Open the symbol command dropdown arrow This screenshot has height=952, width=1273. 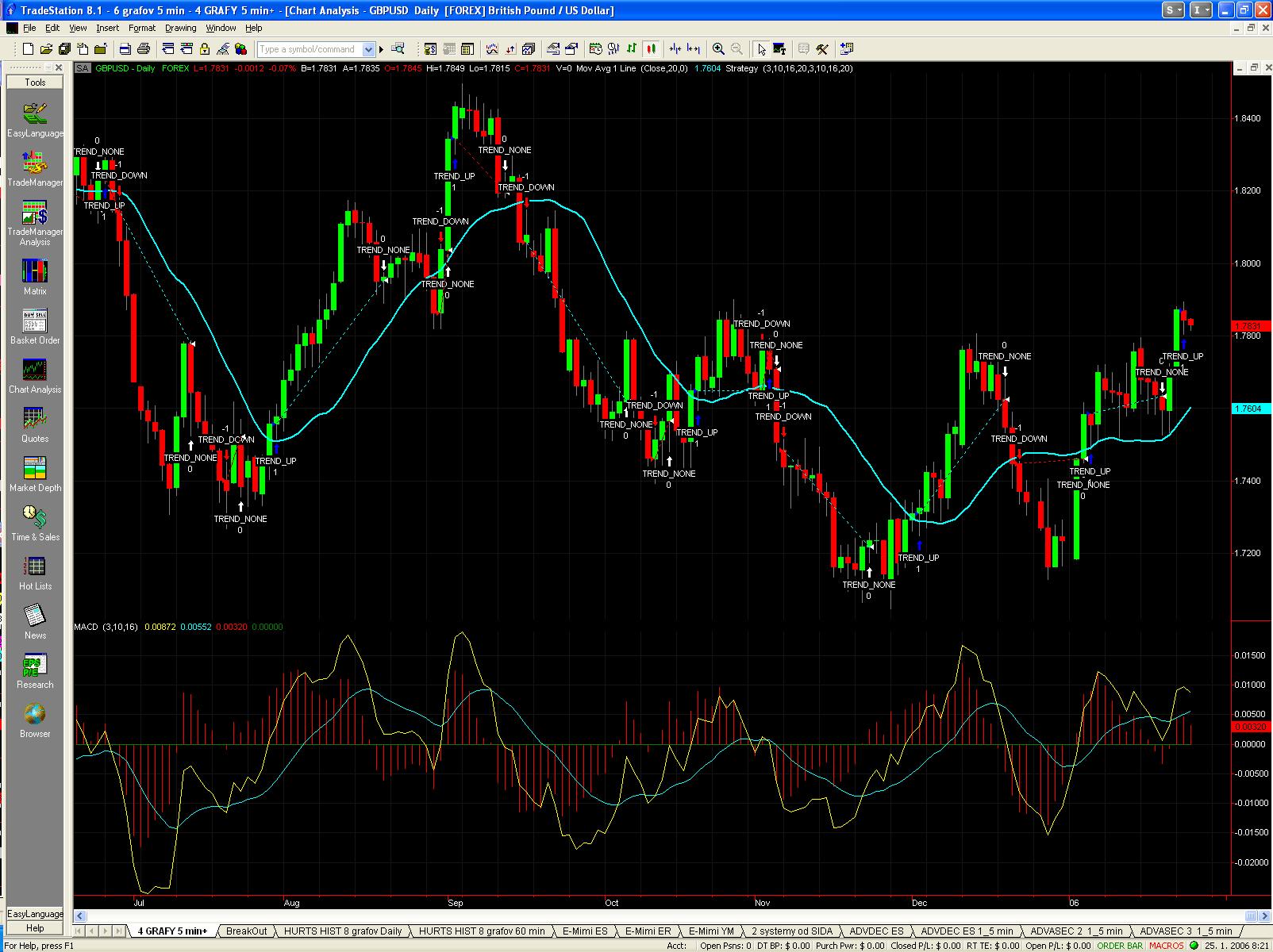(368, 49)
